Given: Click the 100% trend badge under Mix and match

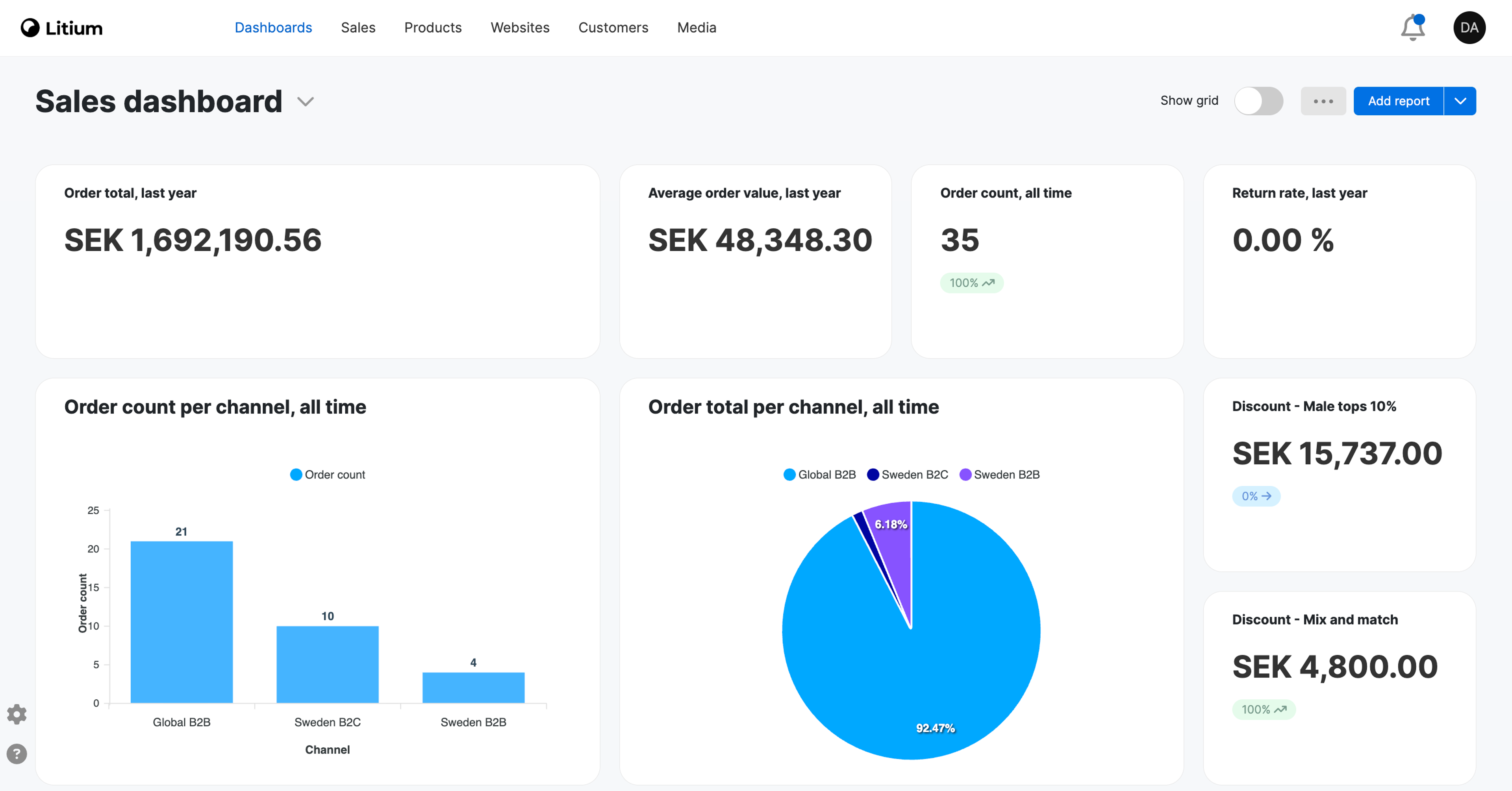Looking at the screenshot, I should point(1264,710).
